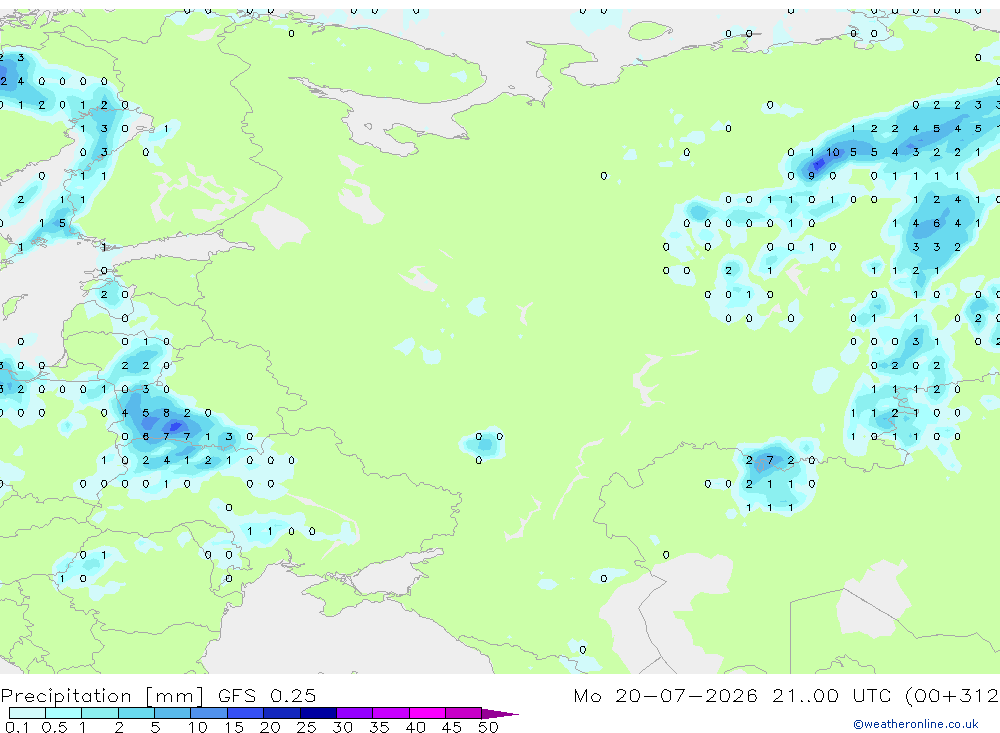This screenshot has height=733, width=1000.
Task: Click the "9" precipitation value on the map
Action: click(812, 176)
